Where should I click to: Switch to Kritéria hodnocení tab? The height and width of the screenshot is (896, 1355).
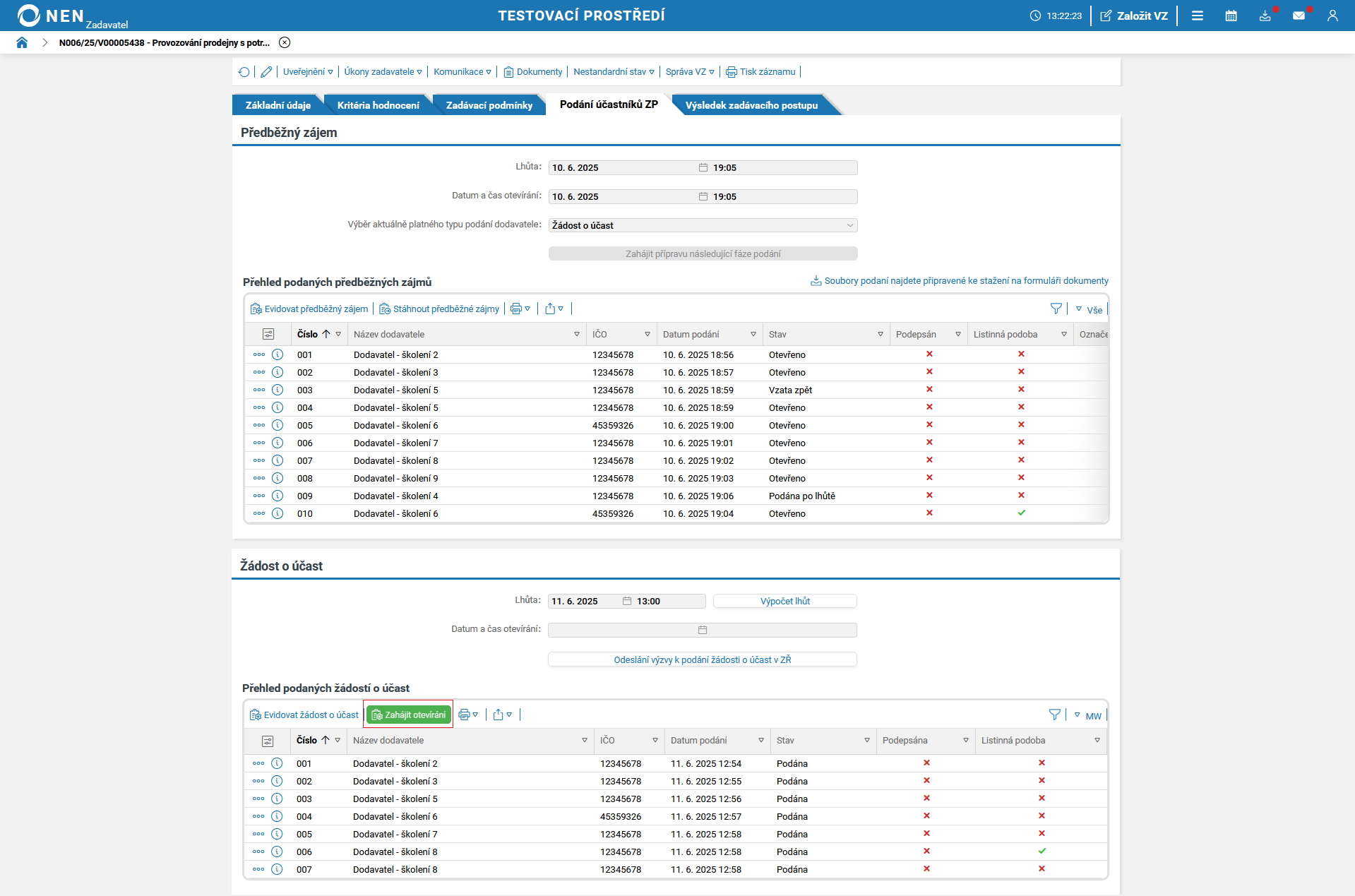pos(378,105)
